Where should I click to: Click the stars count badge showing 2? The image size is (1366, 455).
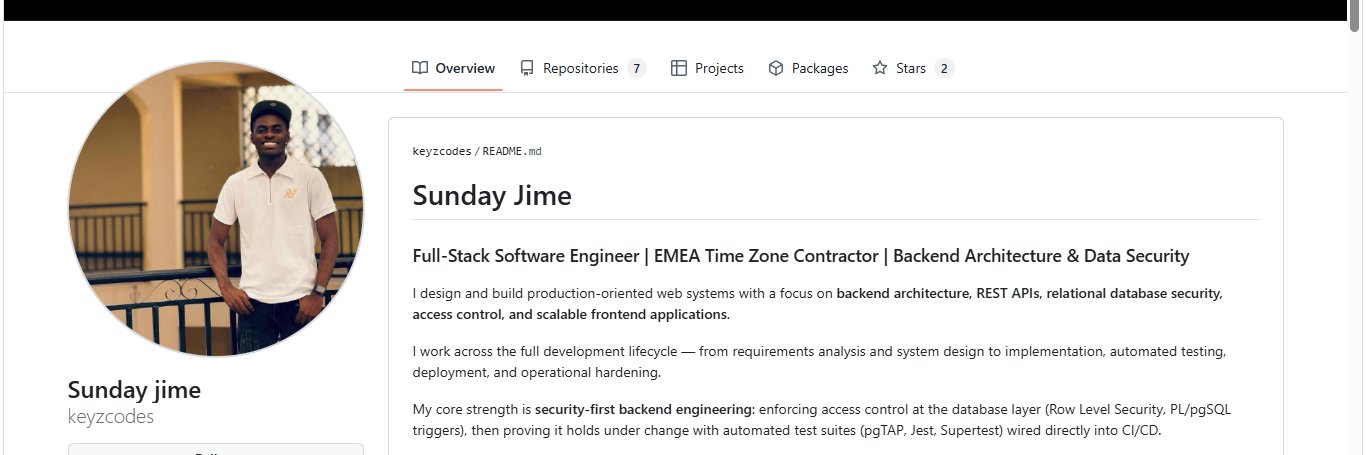point(944,68)
